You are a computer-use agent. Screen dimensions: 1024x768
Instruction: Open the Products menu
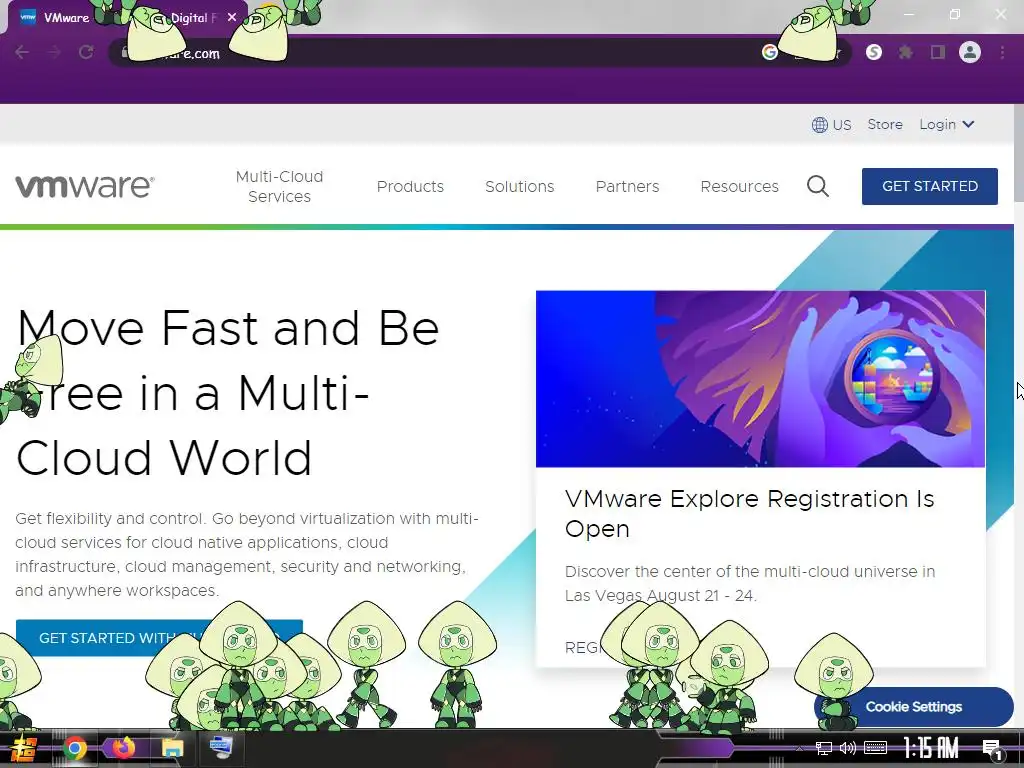410,186
